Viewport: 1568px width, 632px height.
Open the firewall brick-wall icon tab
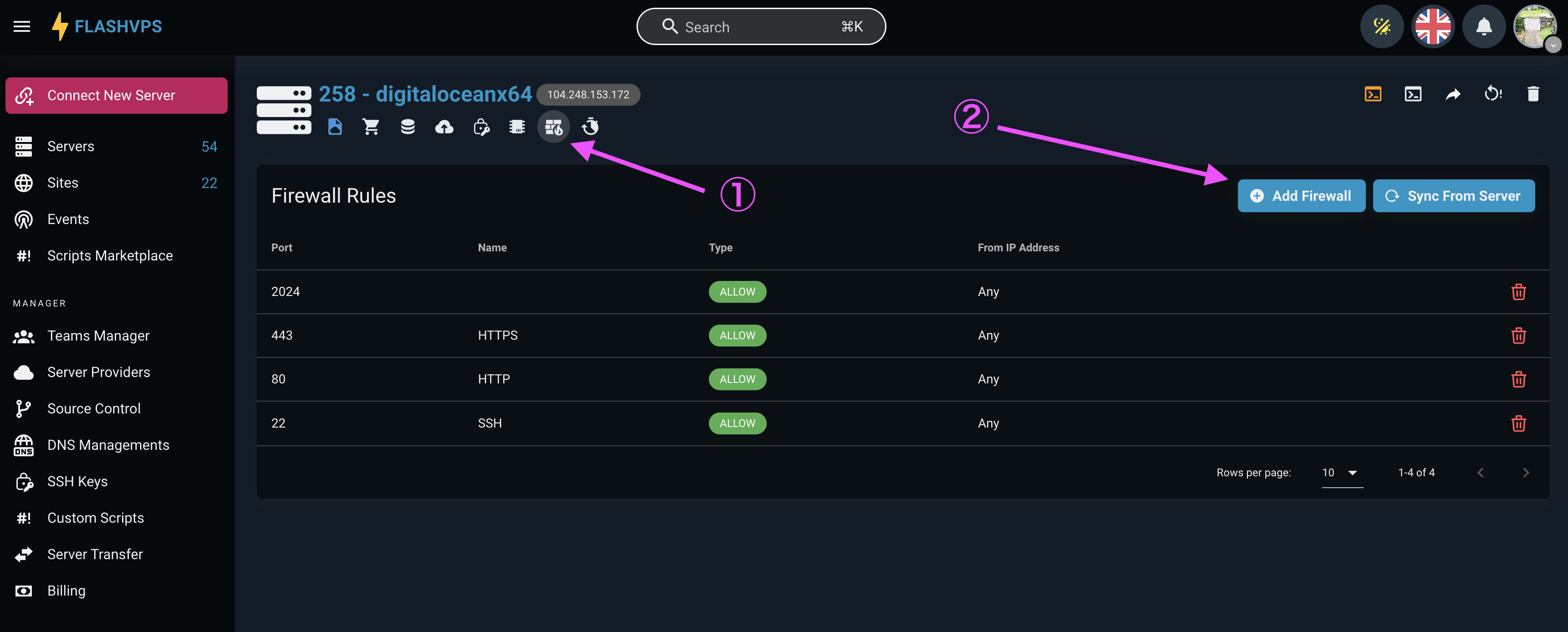click(553, 127)
